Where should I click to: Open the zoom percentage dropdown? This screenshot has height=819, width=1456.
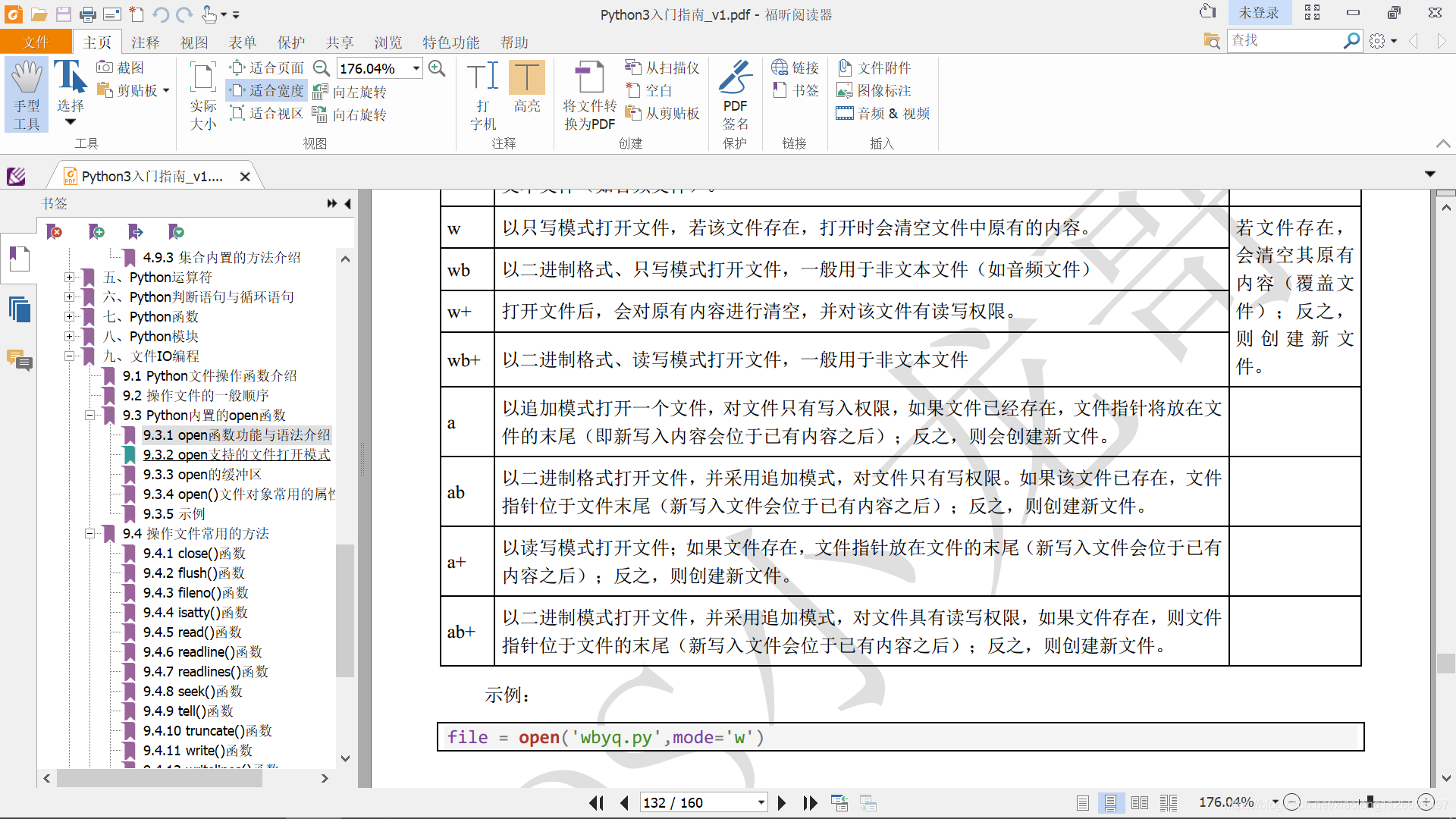[x=416, y=68]
